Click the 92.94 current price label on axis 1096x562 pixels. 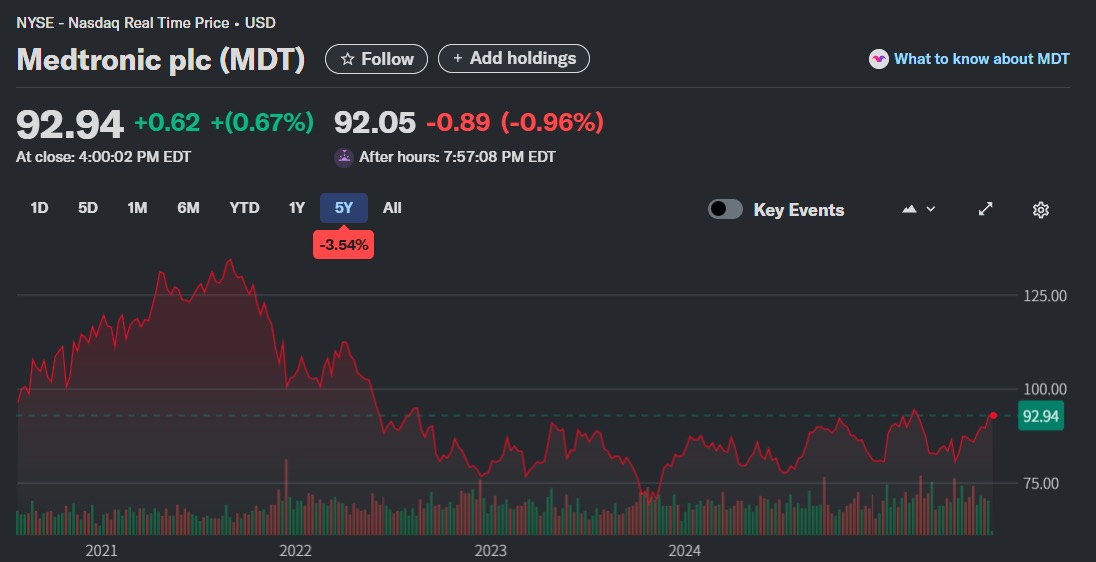coord(1041,416)
